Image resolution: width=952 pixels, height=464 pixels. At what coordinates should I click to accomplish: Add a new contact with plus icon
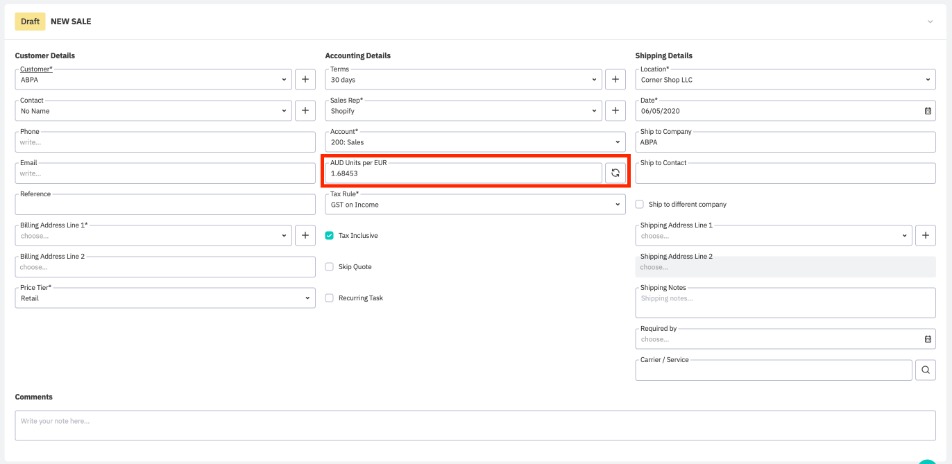(306, 110)
